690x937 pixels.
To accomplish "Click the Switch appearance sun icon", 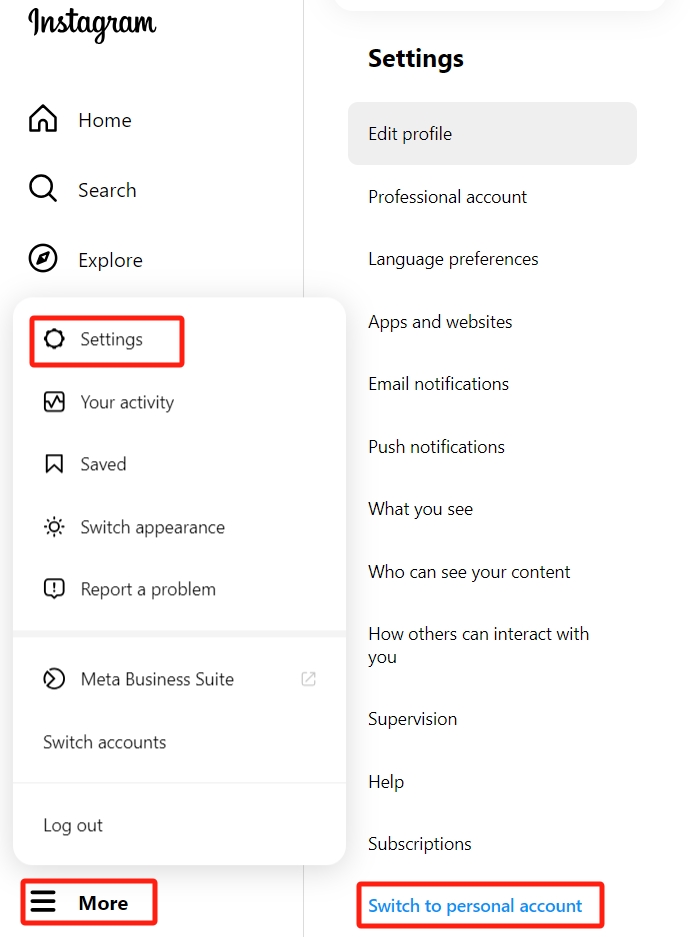I will tap(54, 527).
